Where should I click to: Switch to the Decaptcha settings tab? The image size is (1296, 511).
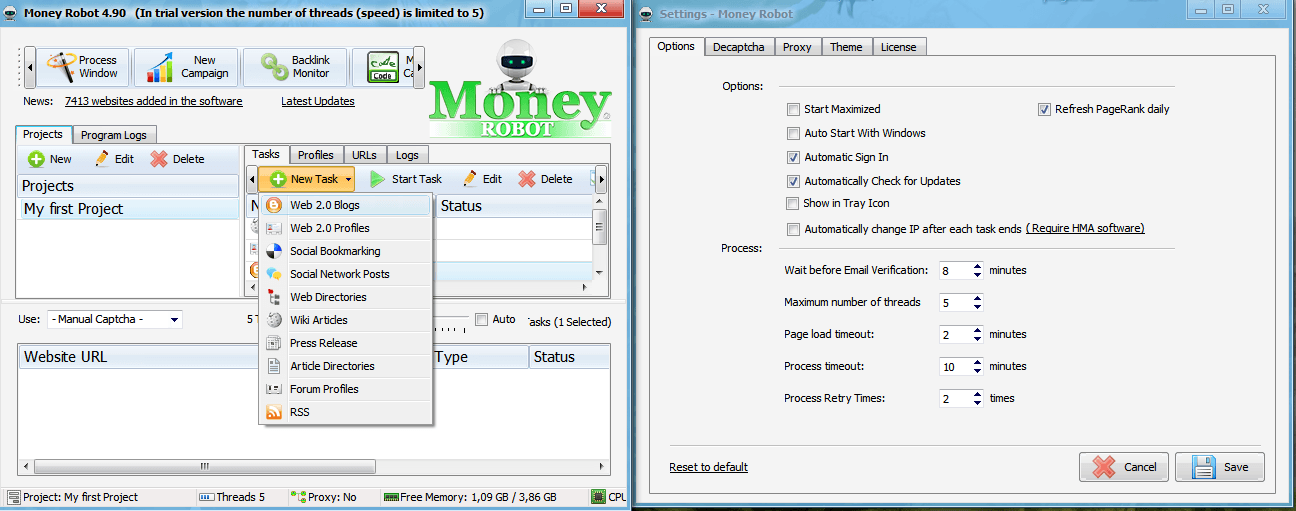[x=738, y=47]
